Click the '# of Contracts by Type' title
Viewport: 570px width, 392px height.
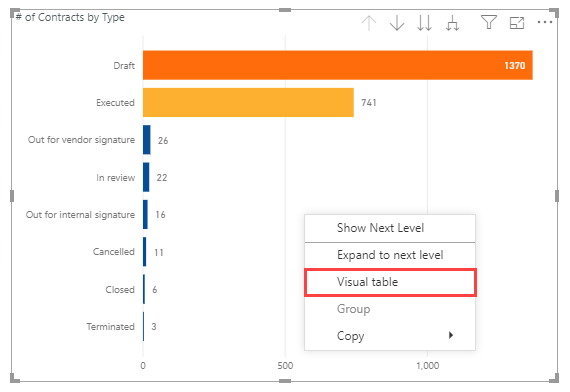70,17
